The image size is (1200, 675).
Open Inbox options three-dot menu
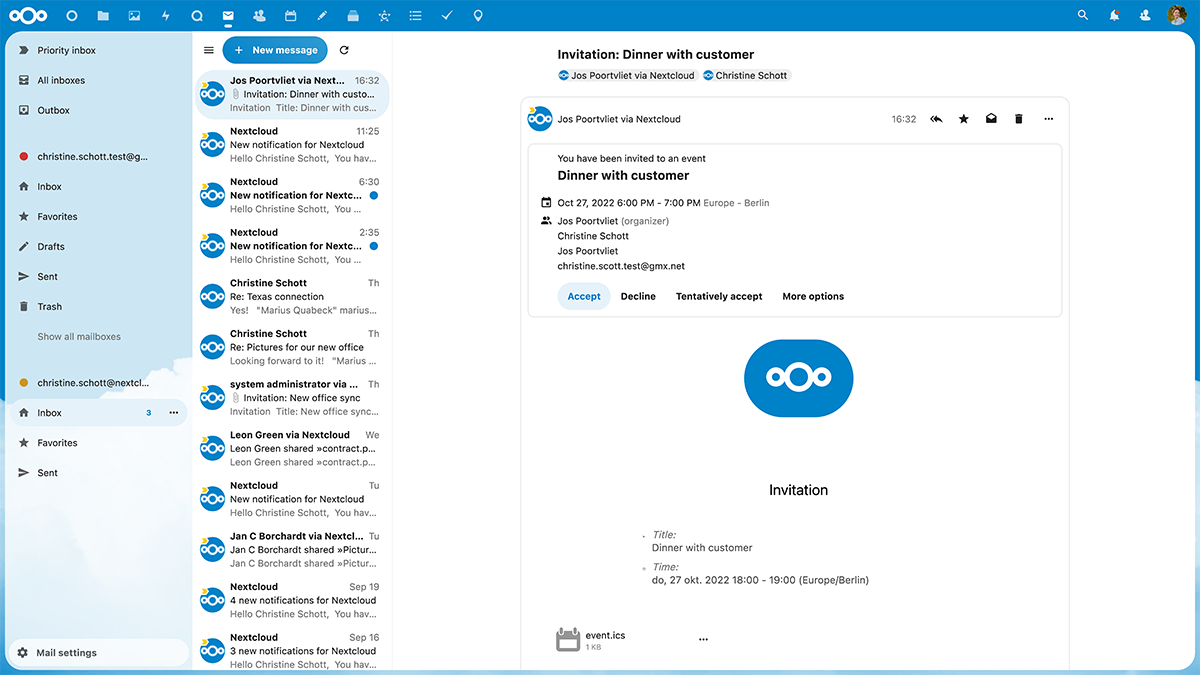(174, 413)
